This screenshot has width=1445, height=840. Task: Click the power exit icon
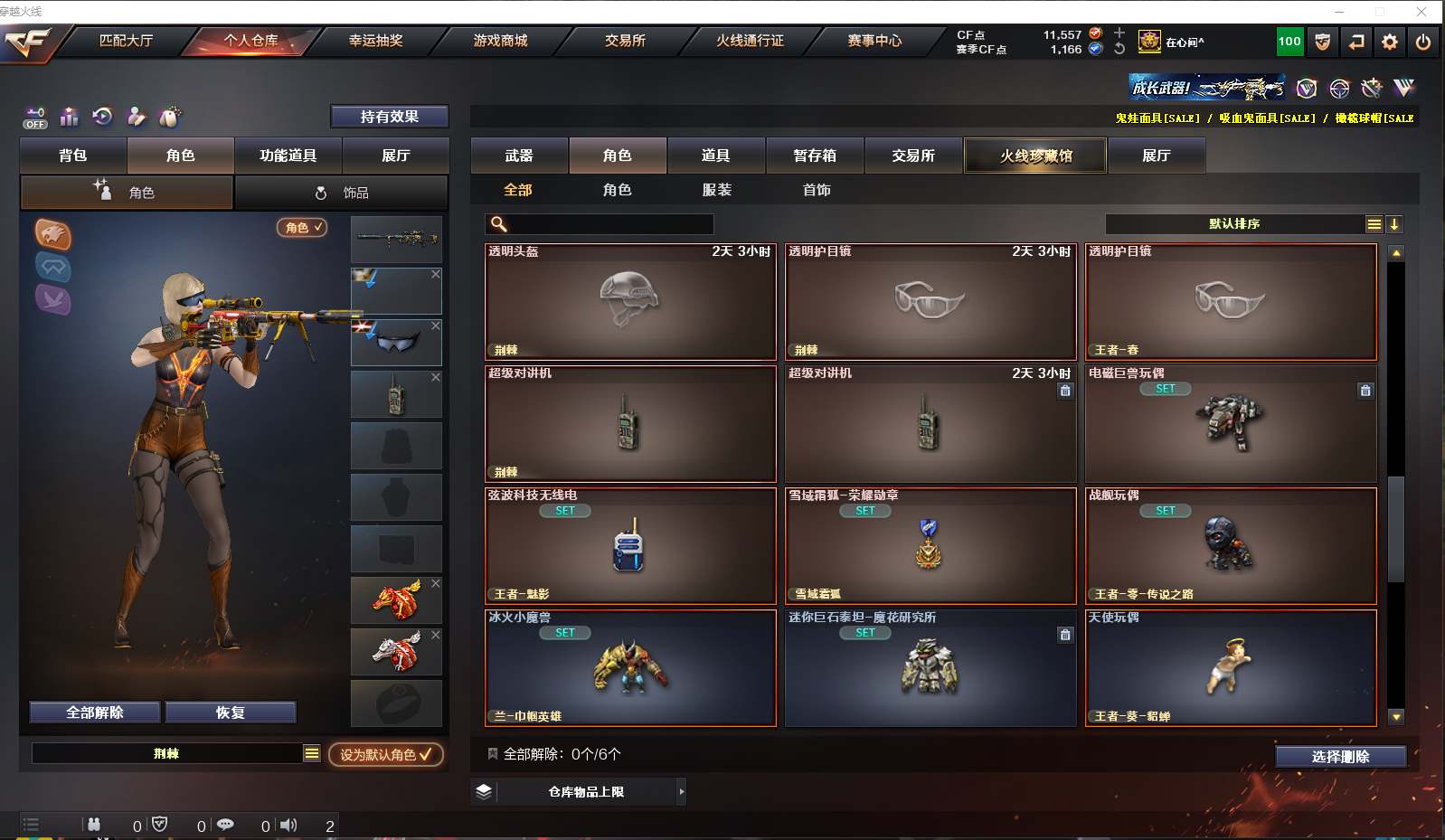[x=1423, y=42]
